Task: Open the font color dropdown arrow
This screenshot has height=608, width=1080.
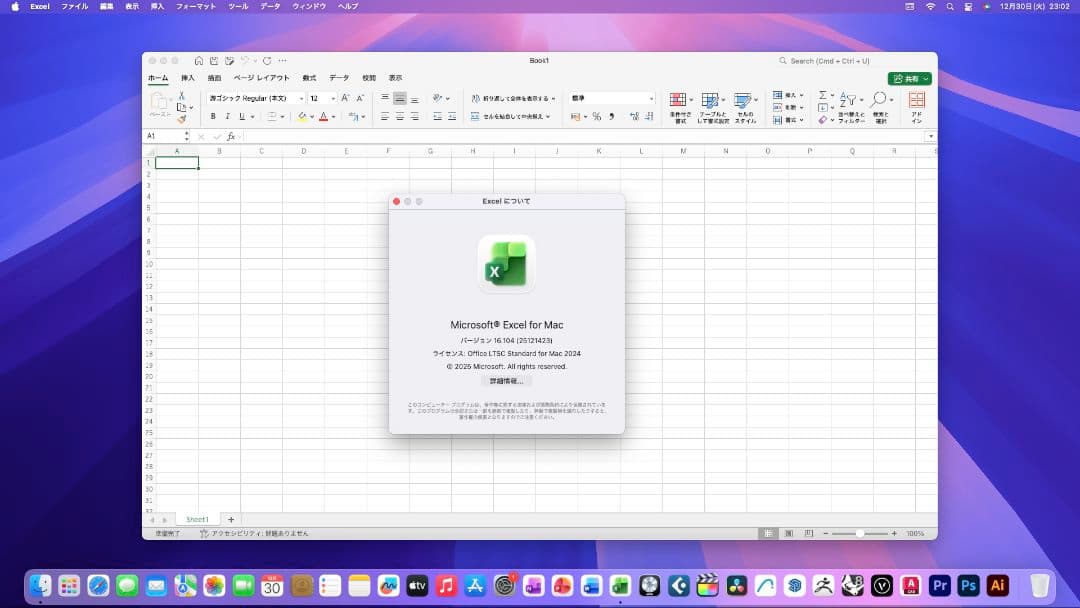Action: [334, 115]
